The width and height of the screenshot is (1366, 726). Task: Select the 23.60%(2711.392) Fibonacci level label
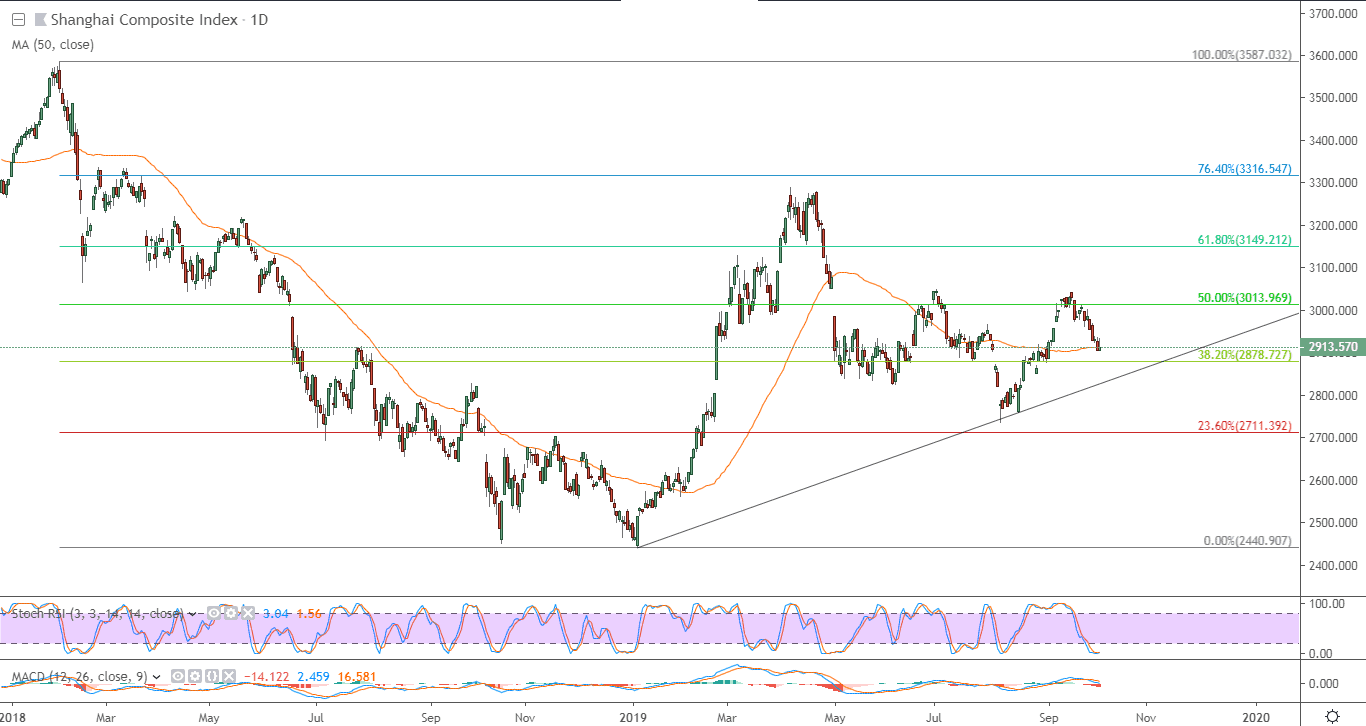click(x=1246, y=426)
